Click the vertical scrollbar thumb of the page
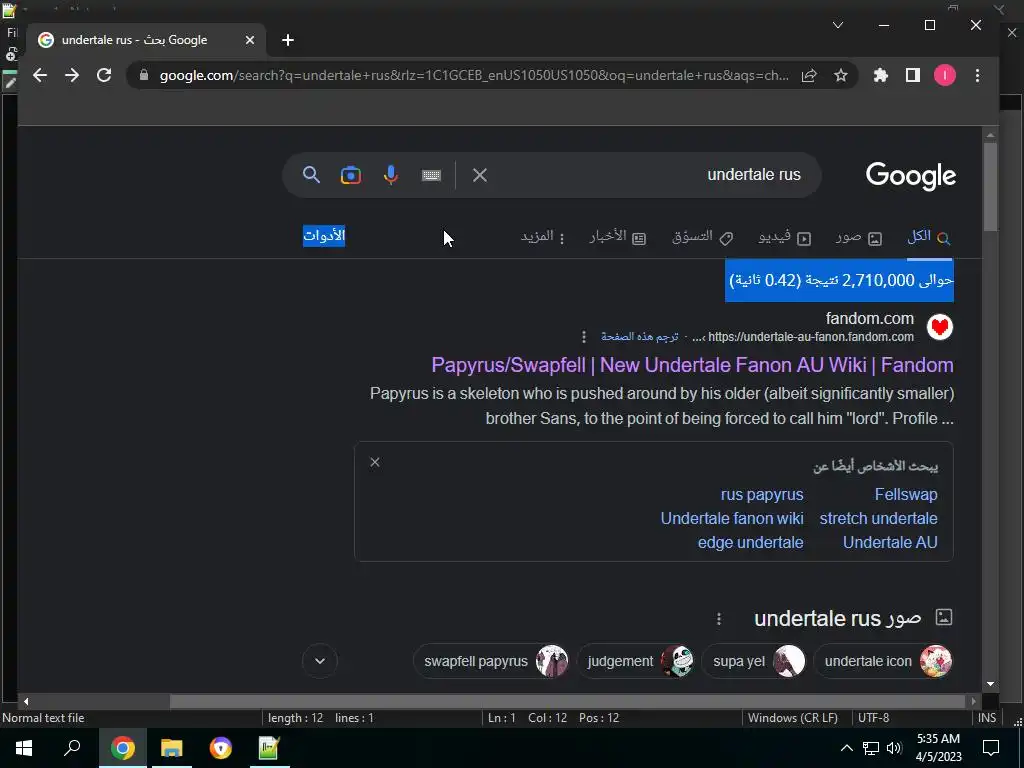 [x=991, y=186]
